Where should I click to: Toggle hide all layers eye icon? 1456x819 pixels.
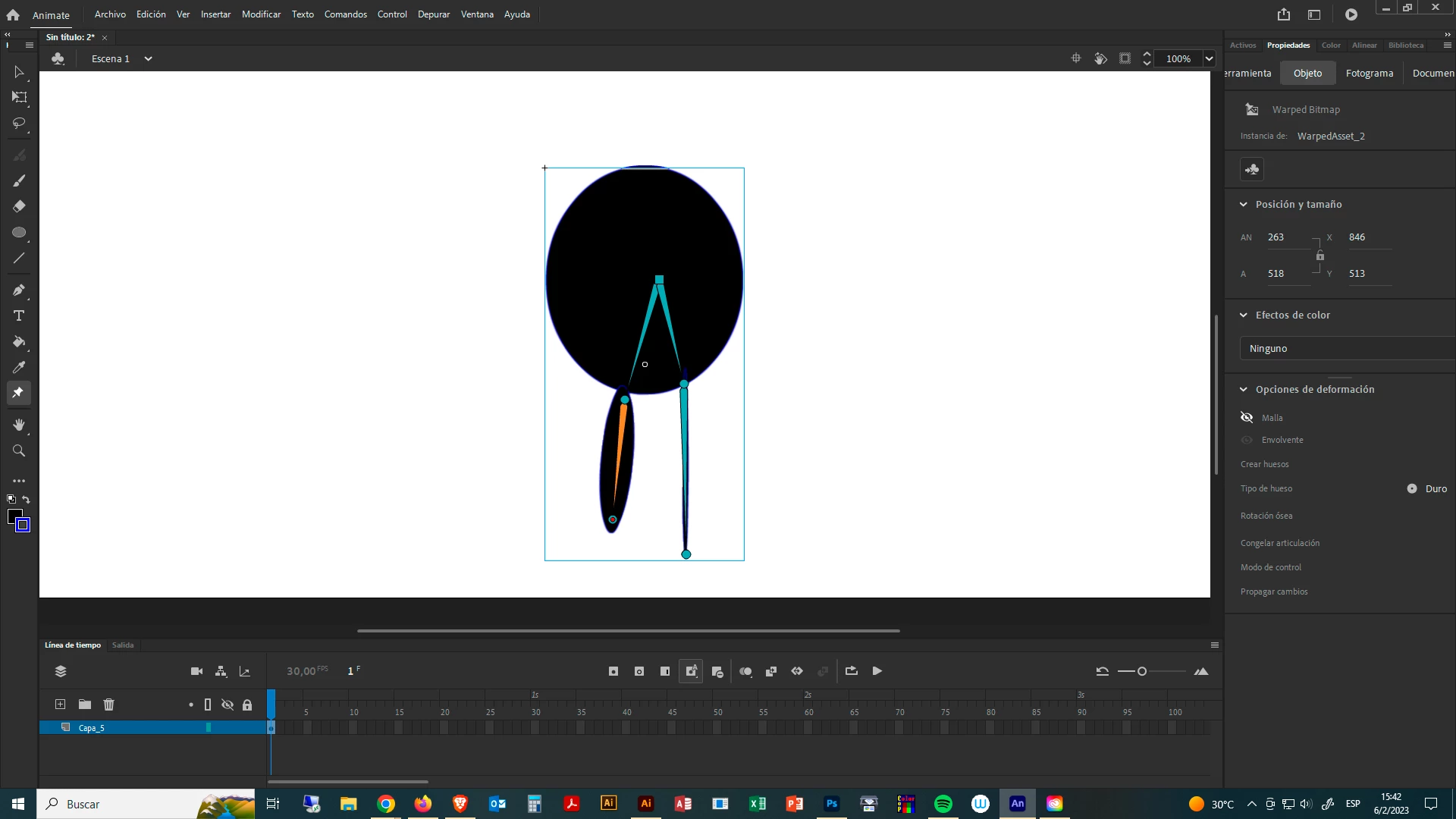[227, 704]
